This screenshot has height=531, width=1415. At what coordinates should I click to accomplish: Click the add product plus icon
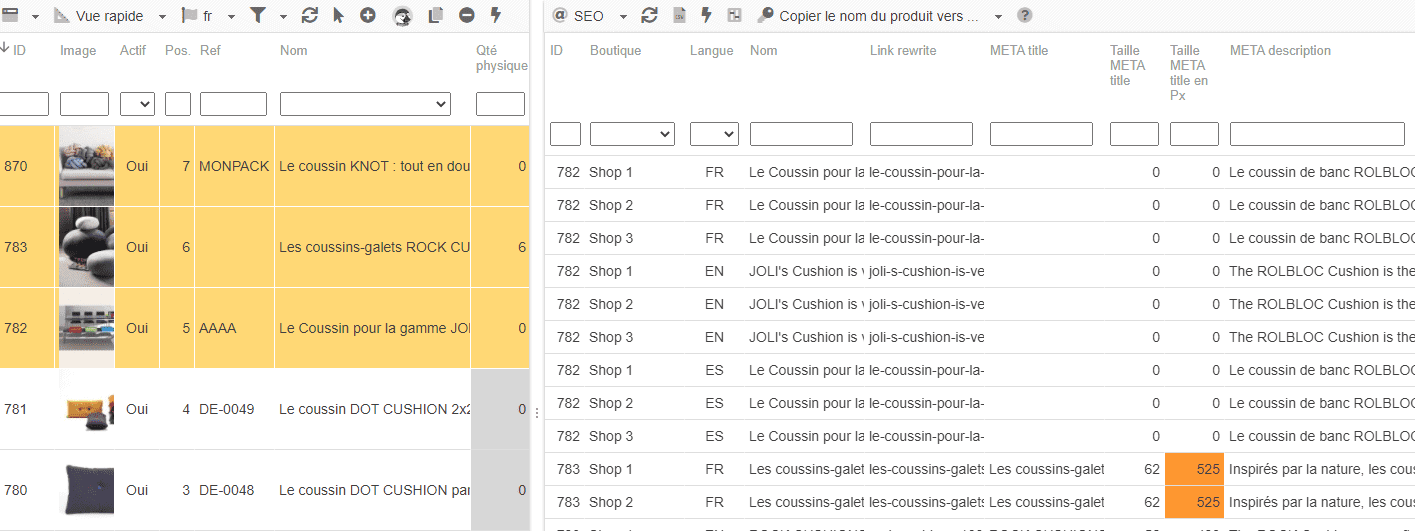368,16
